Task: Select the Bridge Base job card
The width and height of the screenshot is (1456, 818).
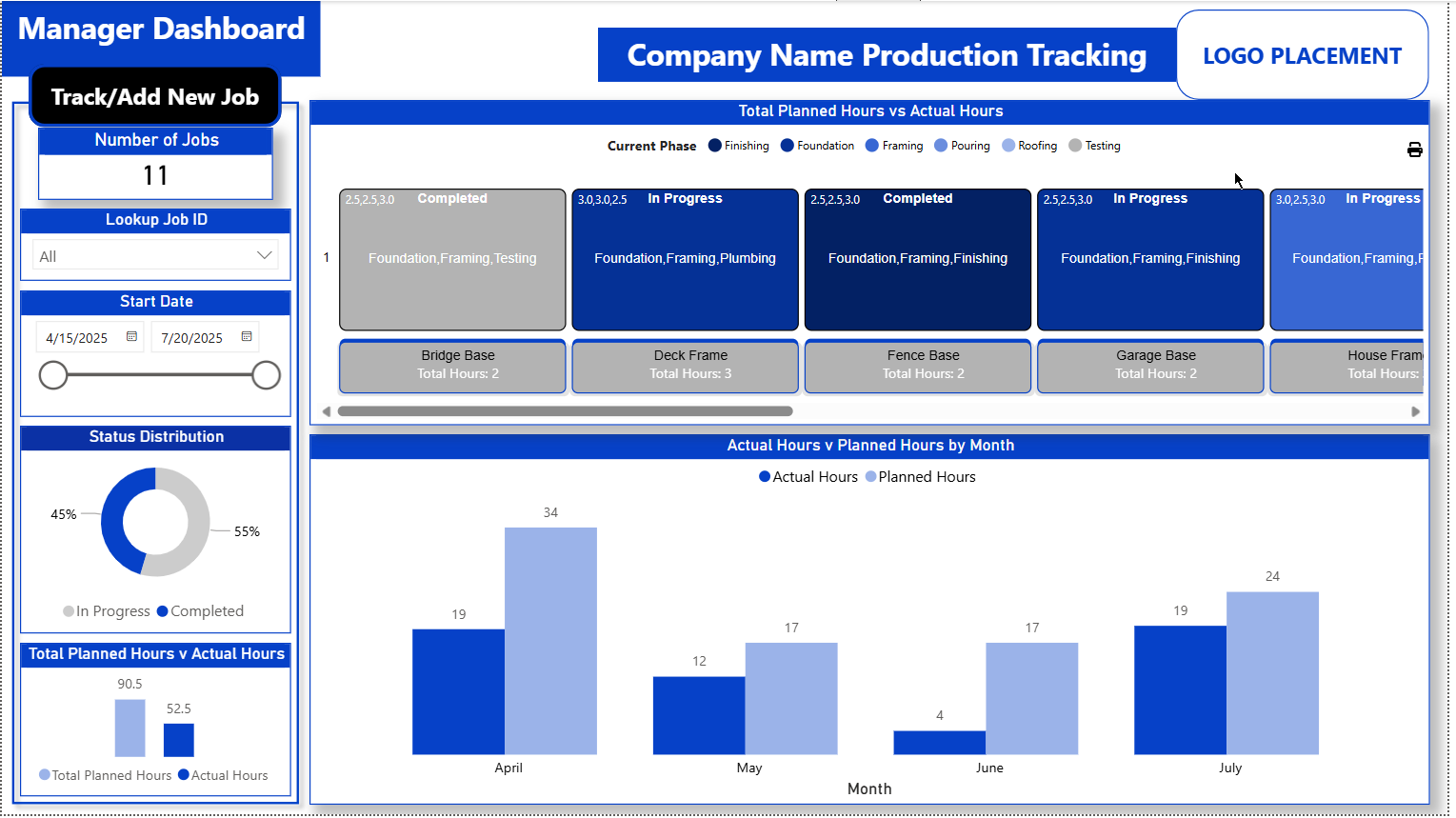Action: 452,260
